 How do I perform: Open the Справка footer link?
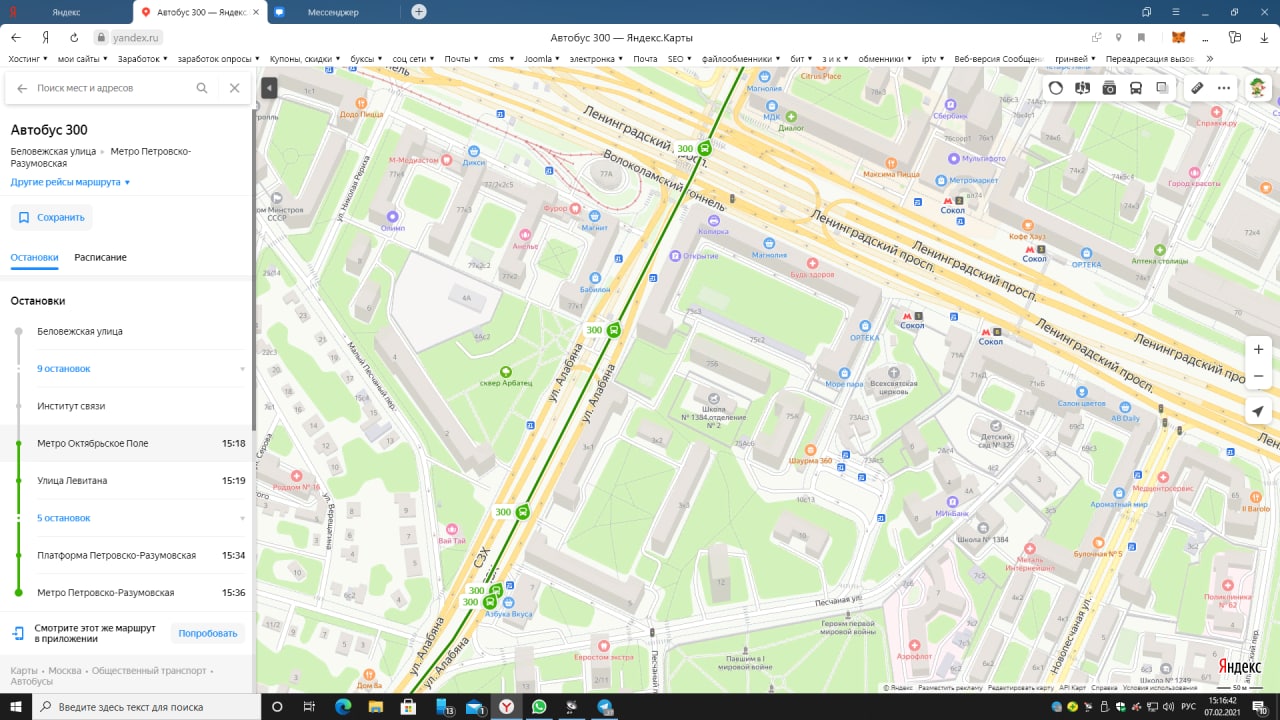1104,688
